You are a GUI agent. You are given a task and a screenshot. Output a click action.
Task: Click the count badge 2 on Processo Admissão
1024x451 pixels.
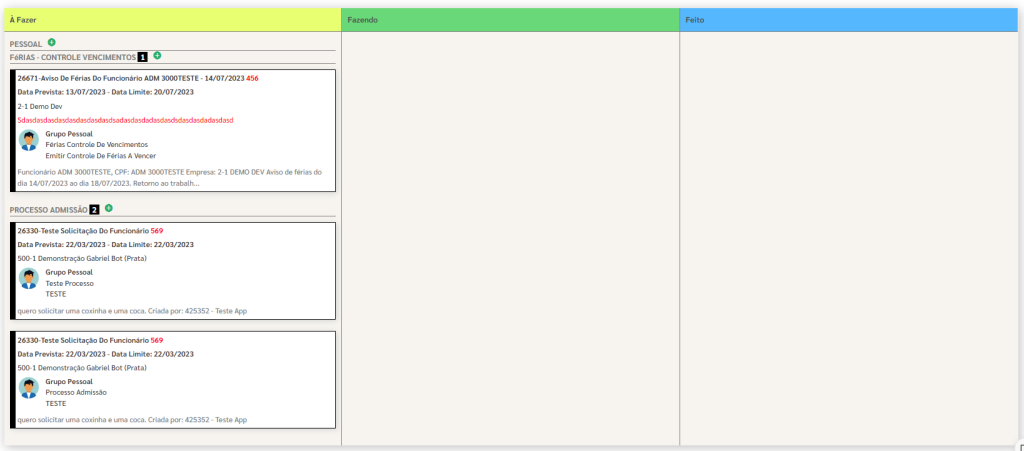click(95, 210)
